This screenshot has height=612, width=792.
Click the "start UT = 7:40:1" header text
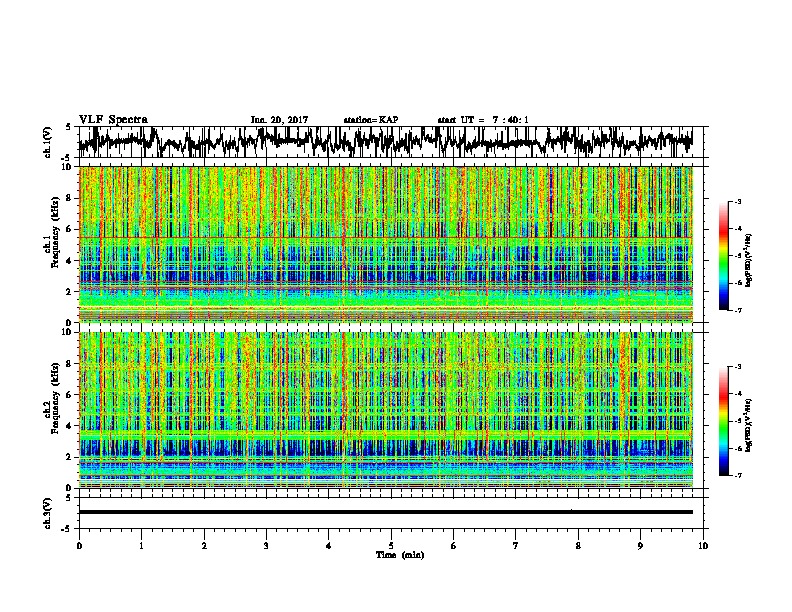click(x=483, y=120)
